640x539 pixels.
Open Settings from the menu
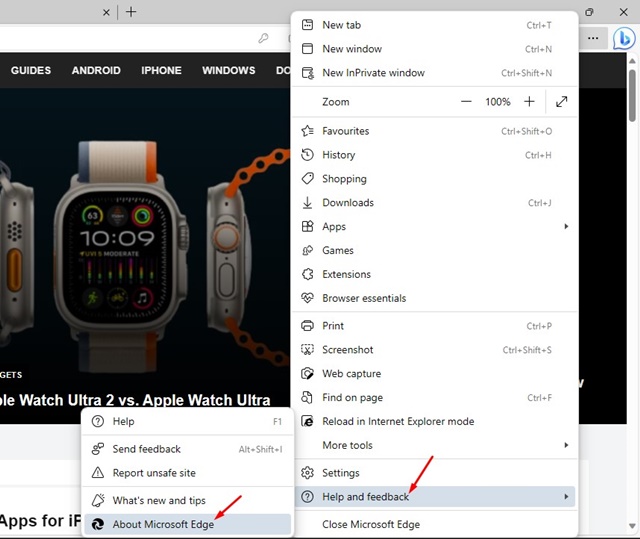click(x=435, y=473)
